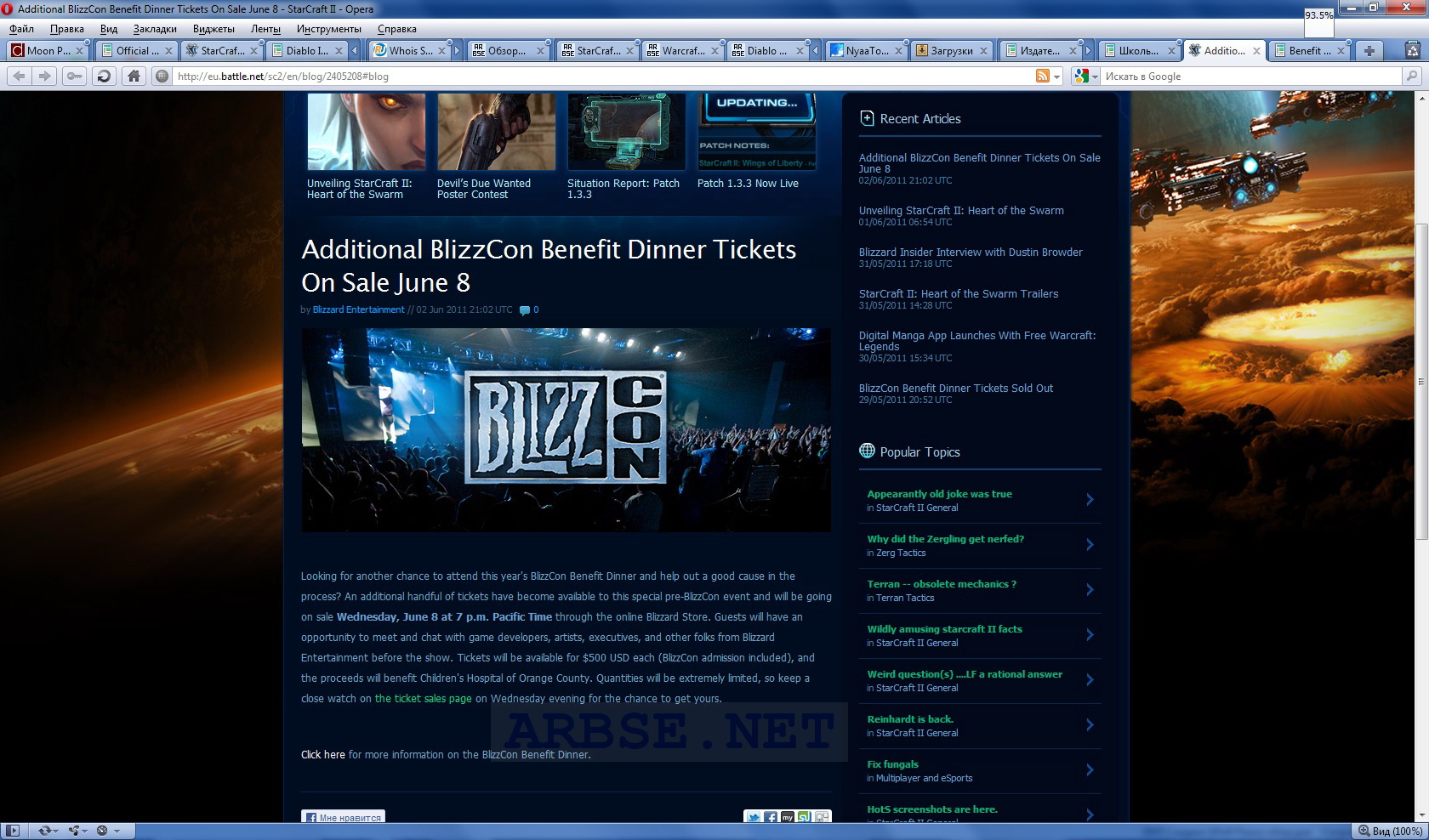Screen dimensions: 1429x840
Task: Click the Popular Topics globe icon
Action: pyautogui.click(x=867, y=451)
